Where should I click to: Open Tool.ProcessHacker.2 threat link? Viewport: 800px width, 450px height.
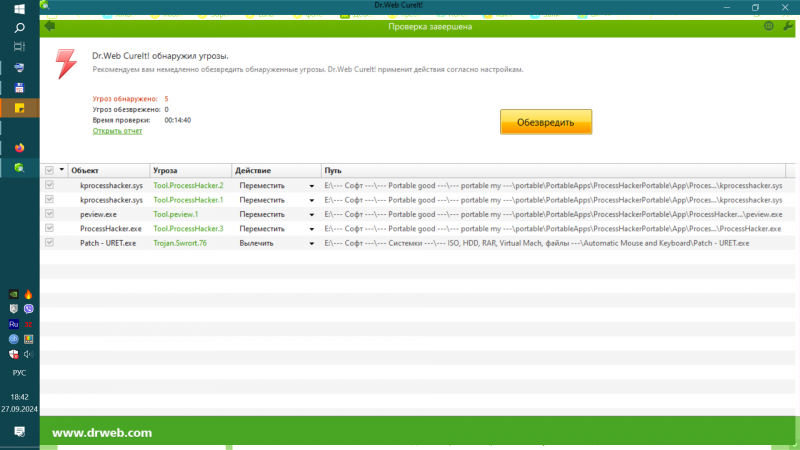click(x=188, y=185)
